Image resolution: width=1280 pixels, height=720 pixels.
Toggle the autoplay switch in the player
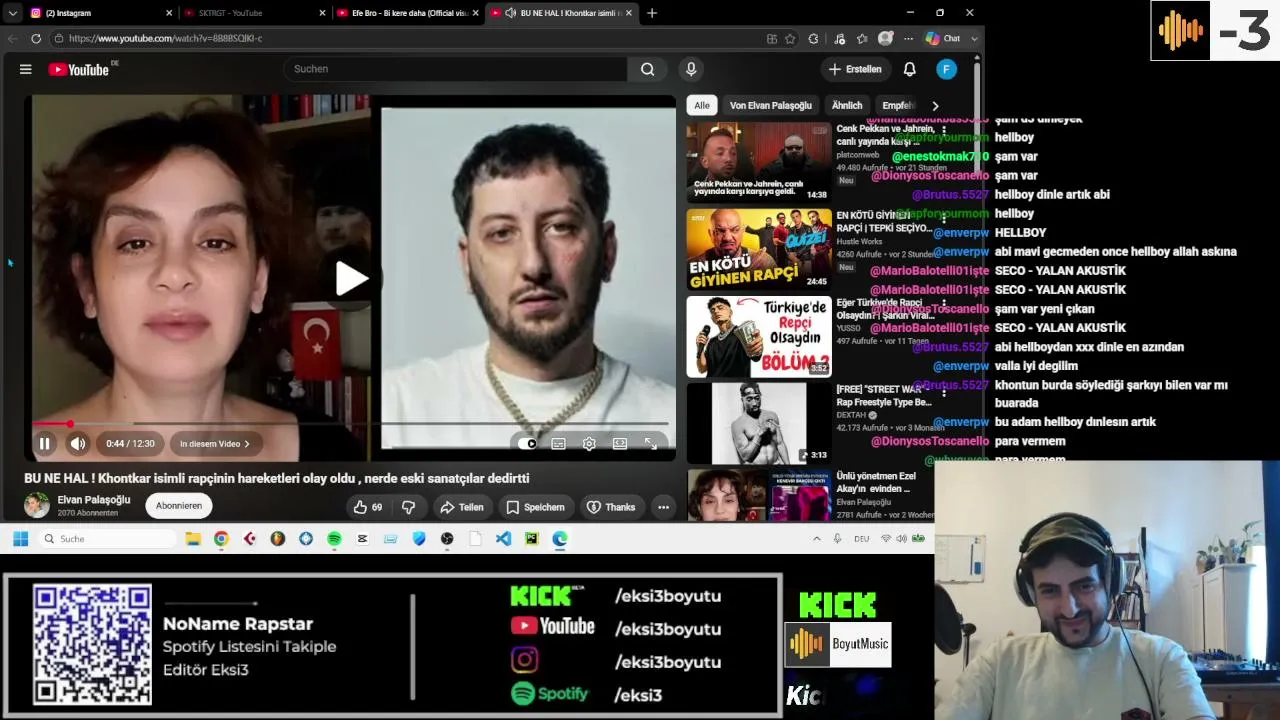528,443
